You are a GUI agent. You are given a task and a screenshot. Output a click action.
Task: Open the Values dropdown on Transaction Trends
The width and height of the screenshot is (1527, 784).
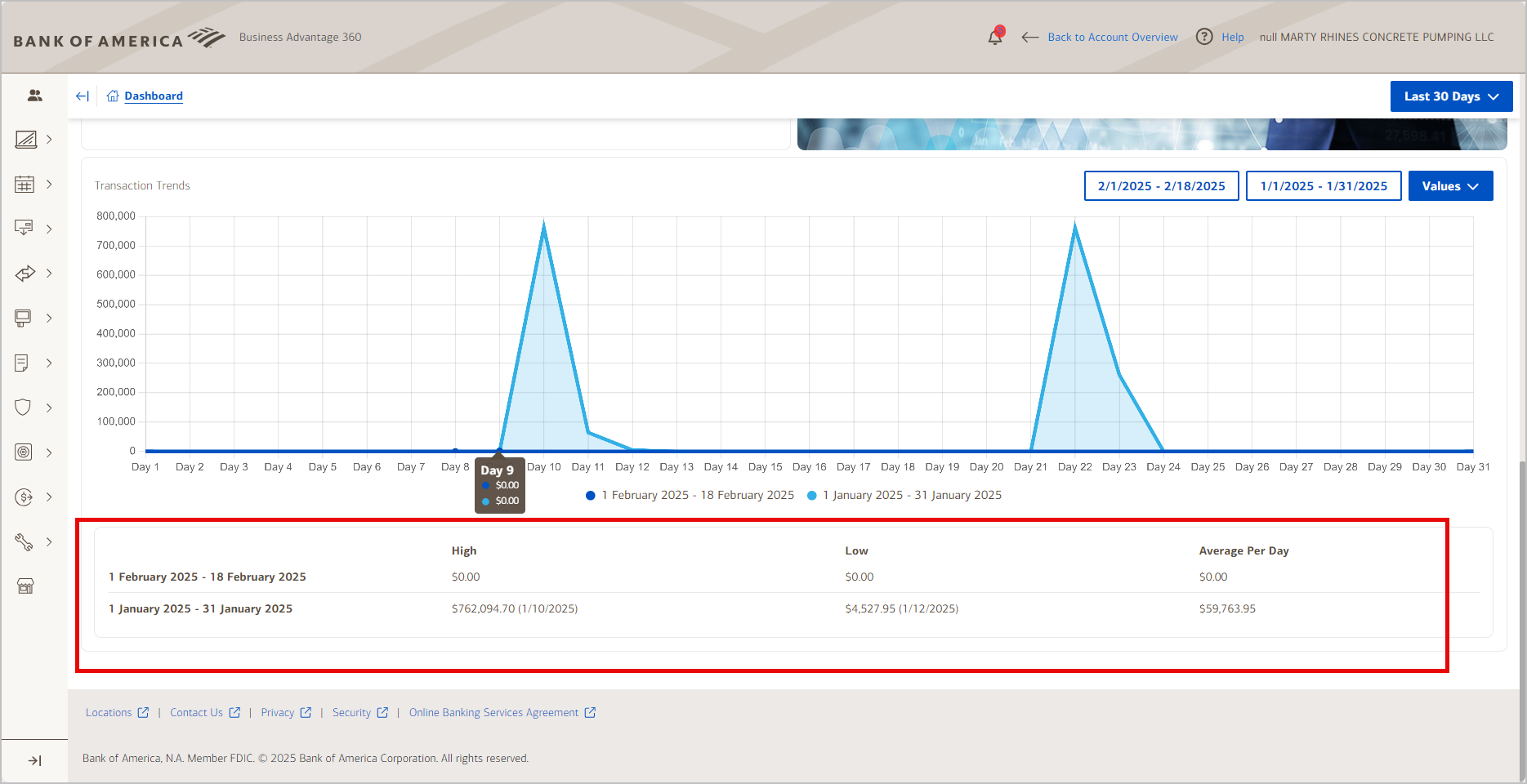point(1450,185)
